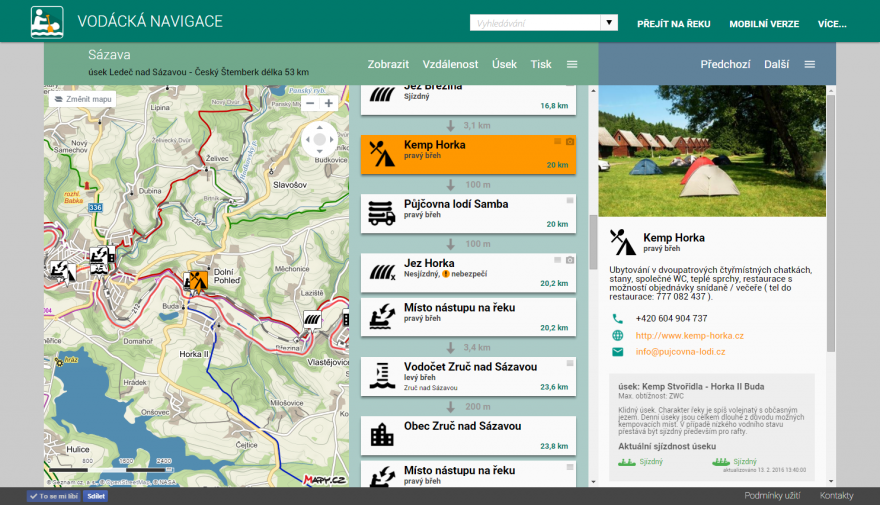The image size is (880, 505).
Task: Zoom out the map with minus button
Action: tap(310, 103)
